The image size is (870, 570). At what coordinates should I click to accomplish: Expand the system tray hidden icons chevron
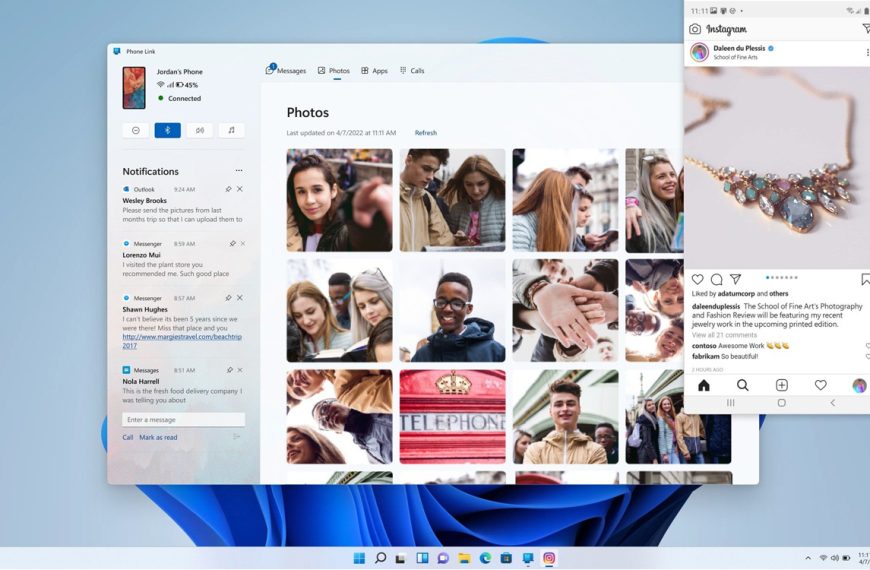[808, 558]
